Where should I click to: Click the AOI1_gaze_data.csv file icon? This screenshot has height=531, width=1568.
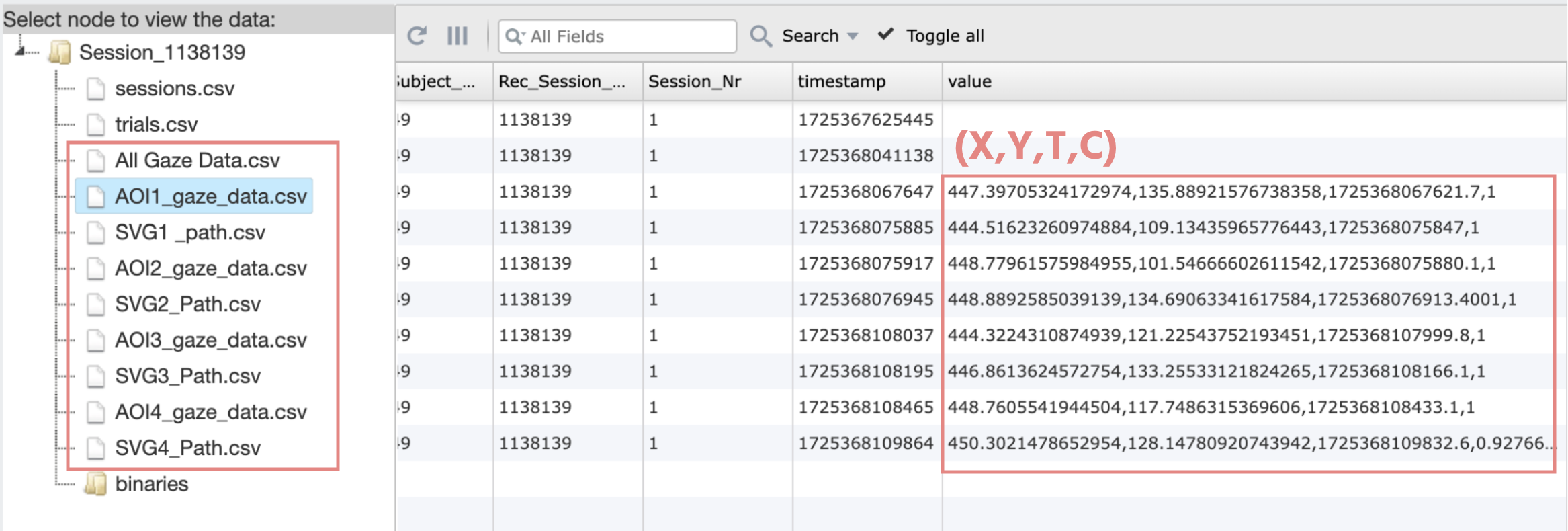[96, 196]
